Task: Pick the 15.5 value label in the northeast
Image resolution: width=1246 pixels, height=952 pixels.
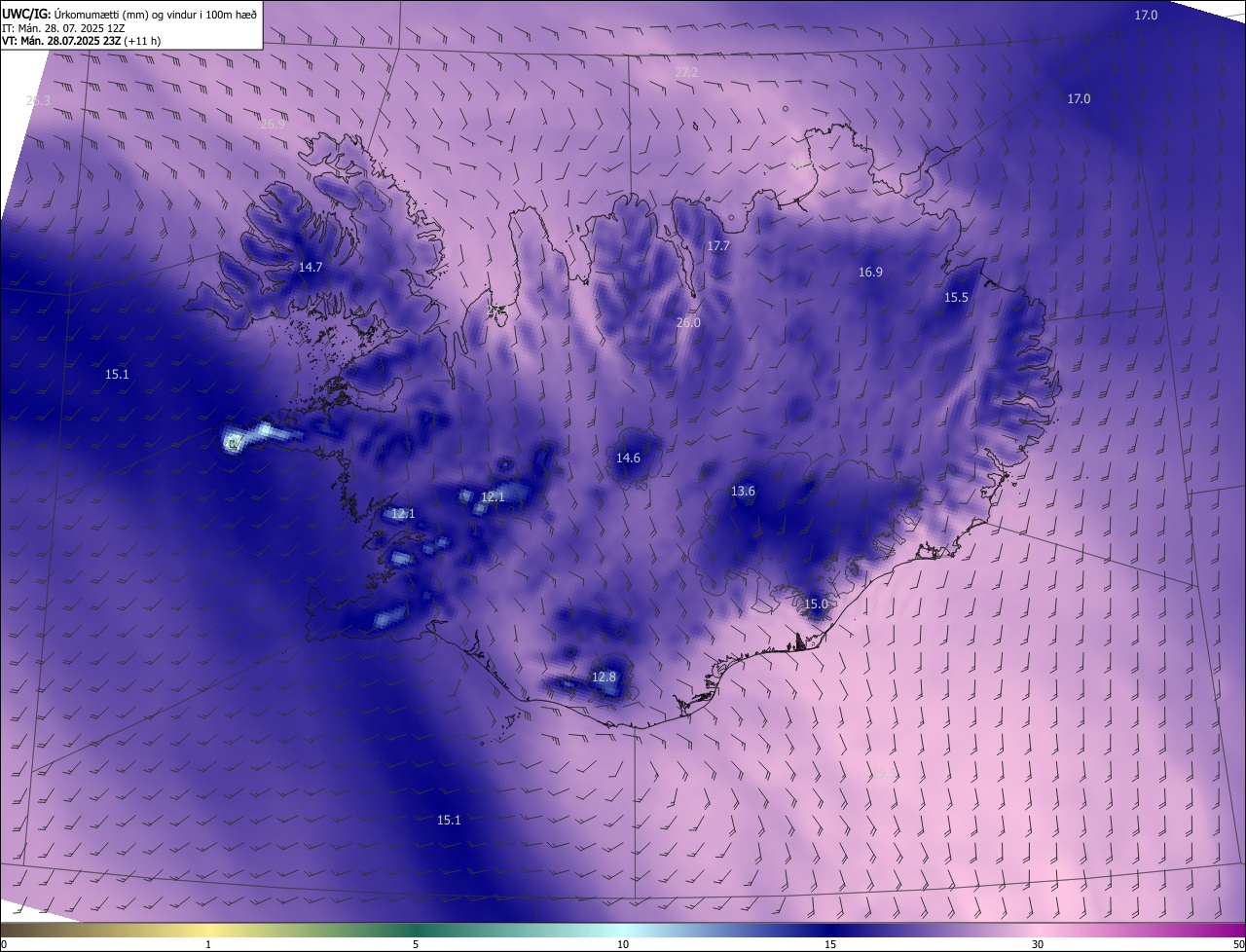Action: tap(956, 298)
